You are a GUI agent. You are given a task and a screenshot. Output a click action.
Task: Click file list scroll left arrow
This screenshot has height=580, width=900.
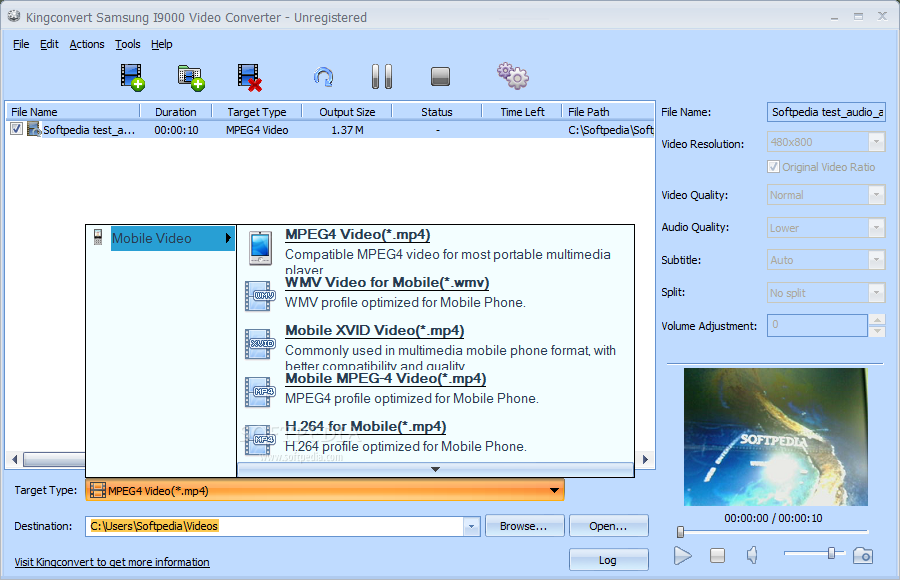[x=14, y=459]
